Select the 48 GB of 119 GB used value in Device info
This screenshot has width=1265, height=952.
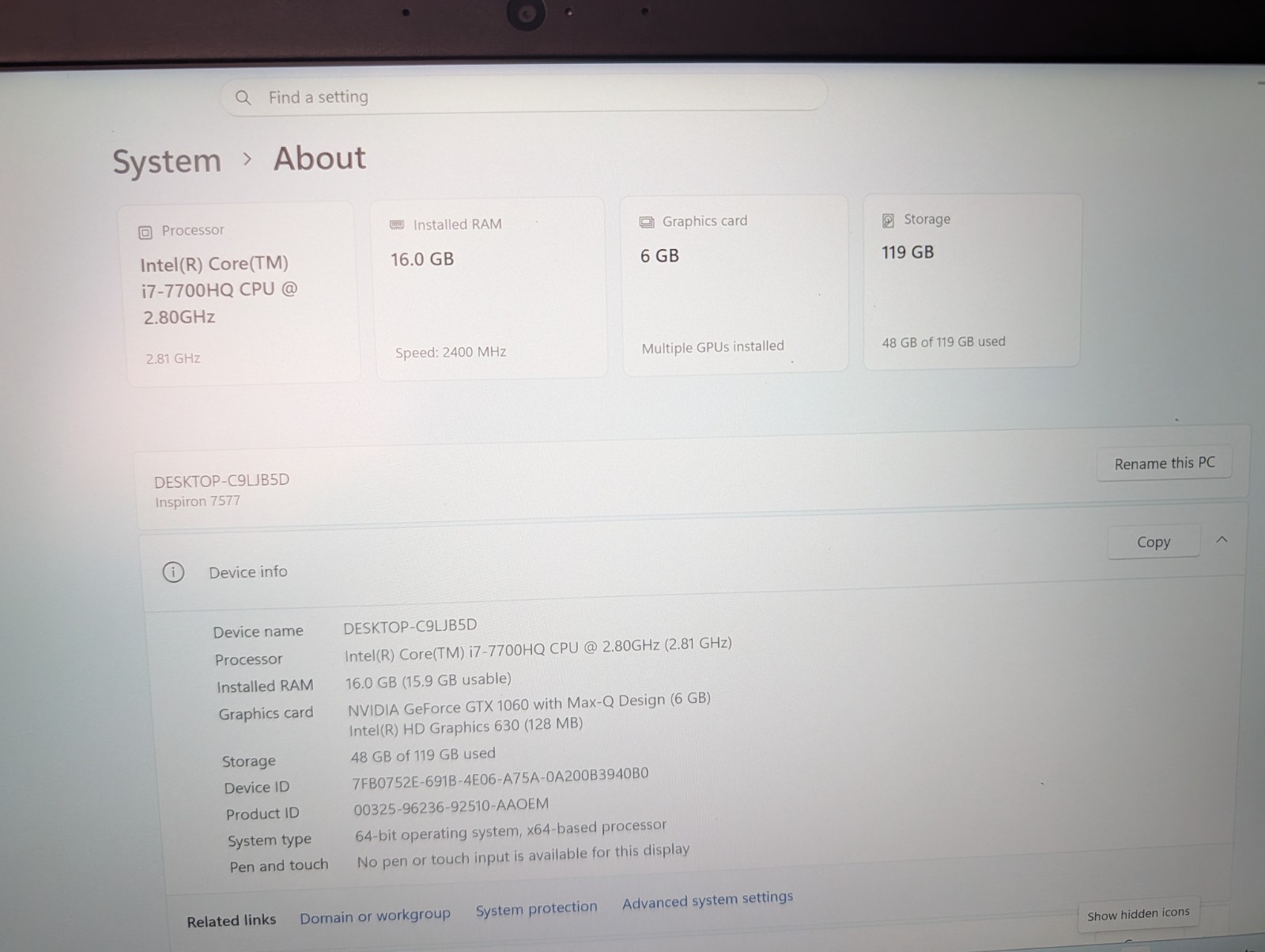coord(423,755)
